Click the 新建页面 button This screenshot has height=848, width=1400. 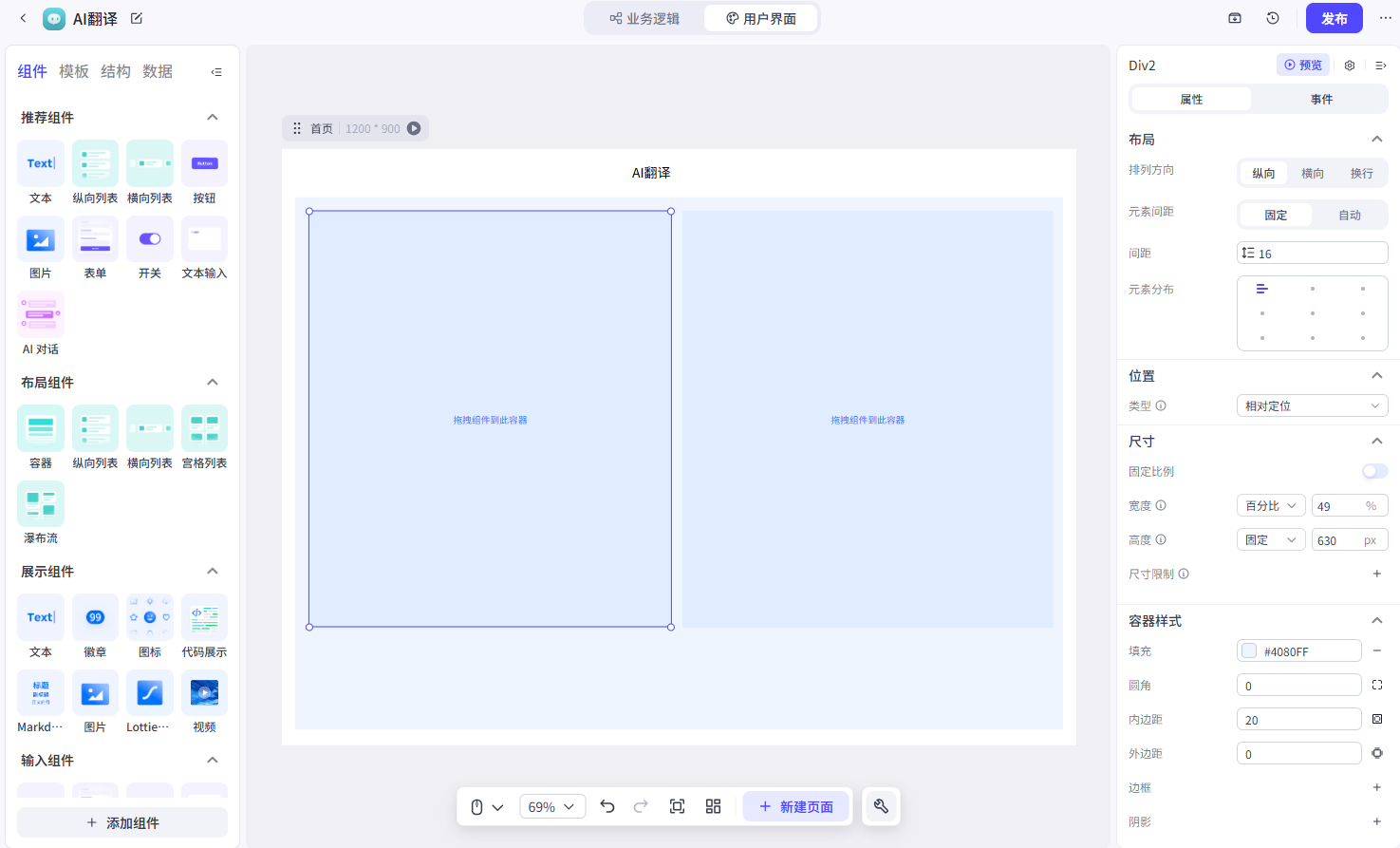coord(795,805)
